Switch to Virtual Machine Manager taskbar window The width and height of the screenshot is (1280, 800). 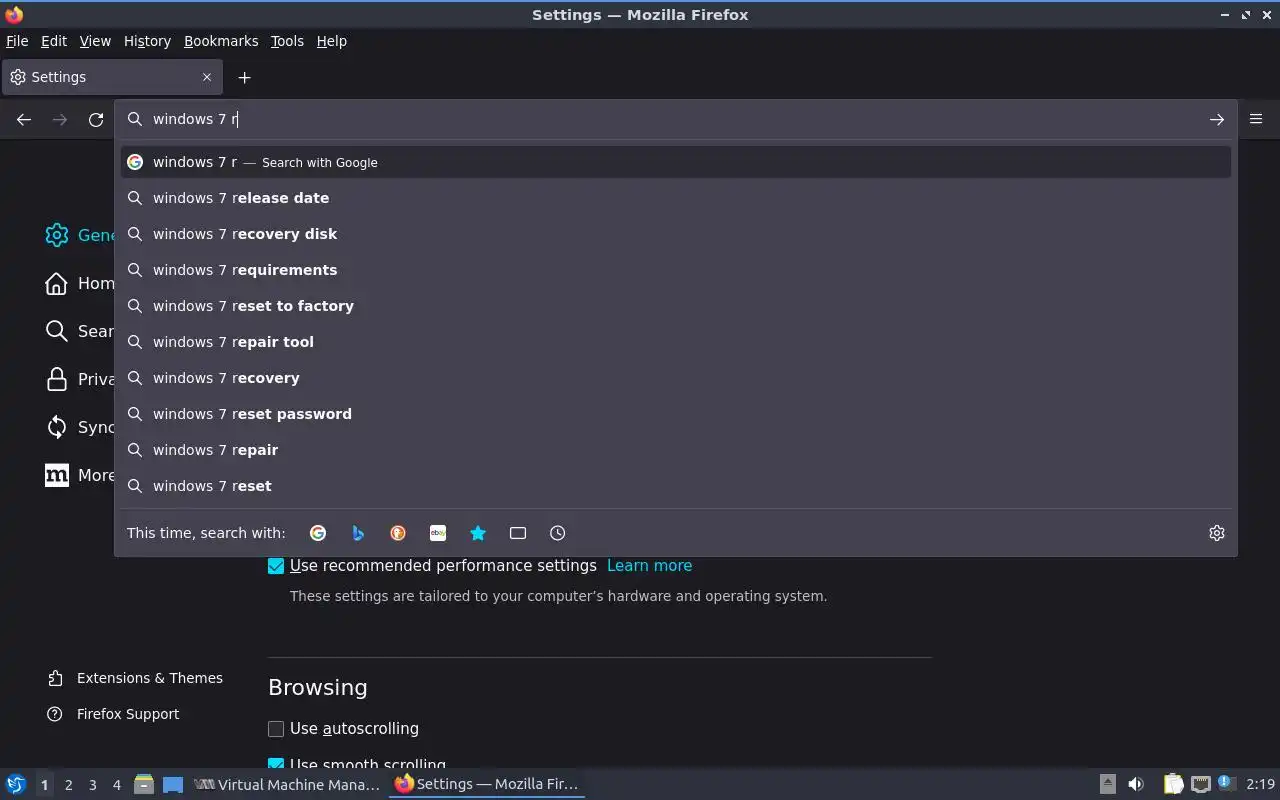[x=287, y=784]
